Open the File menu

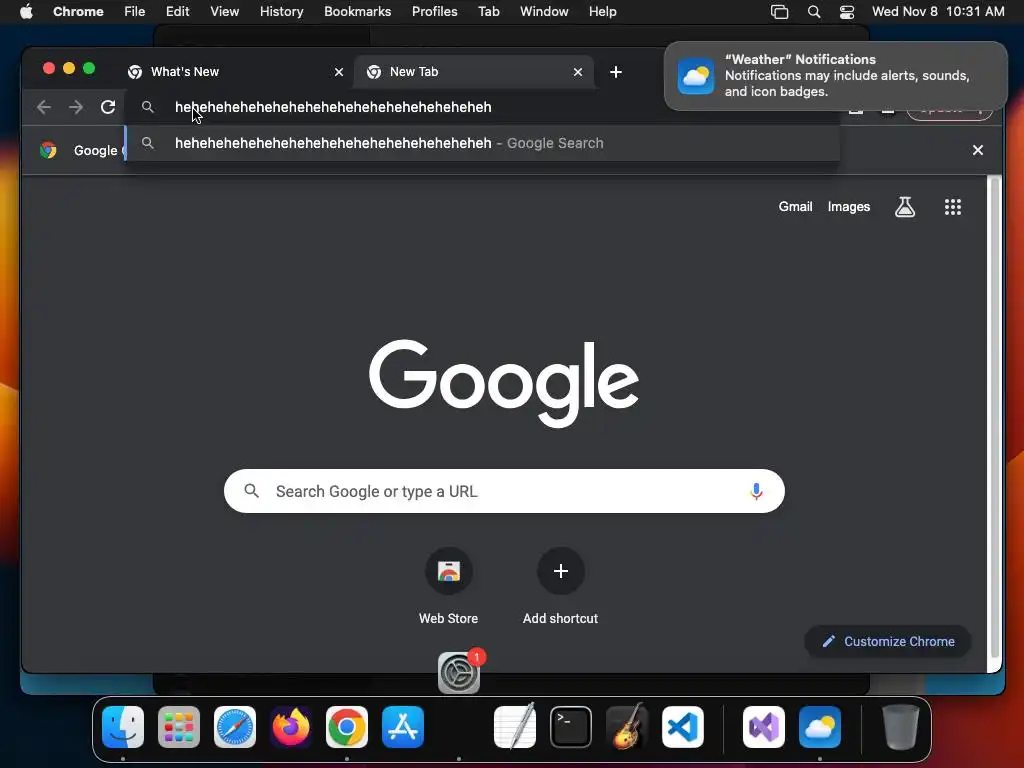tap(135, 12)
